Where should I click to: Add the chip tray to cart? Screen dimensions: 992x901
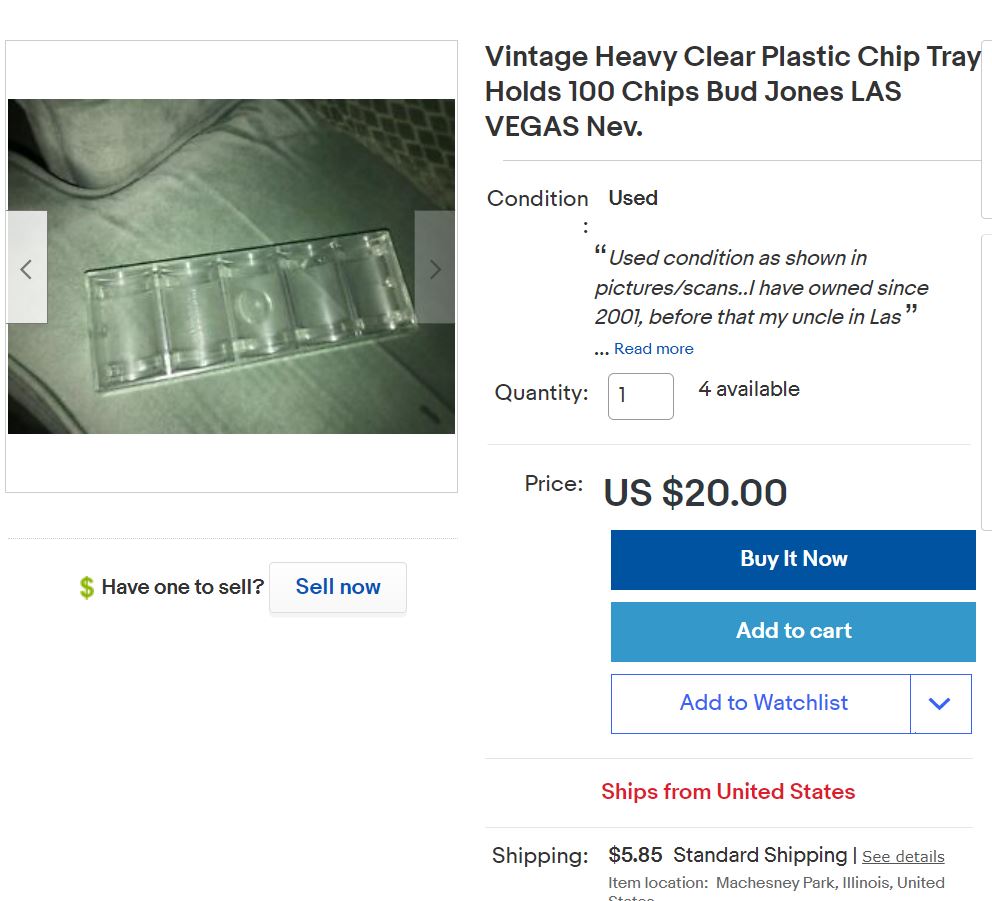click(793, 632)
